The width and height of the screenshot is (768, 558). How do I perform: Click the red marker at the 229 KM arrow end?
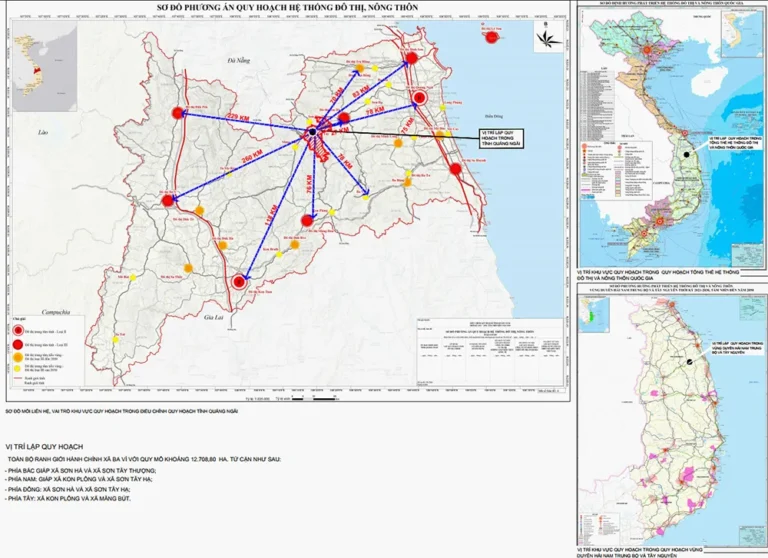178,113
